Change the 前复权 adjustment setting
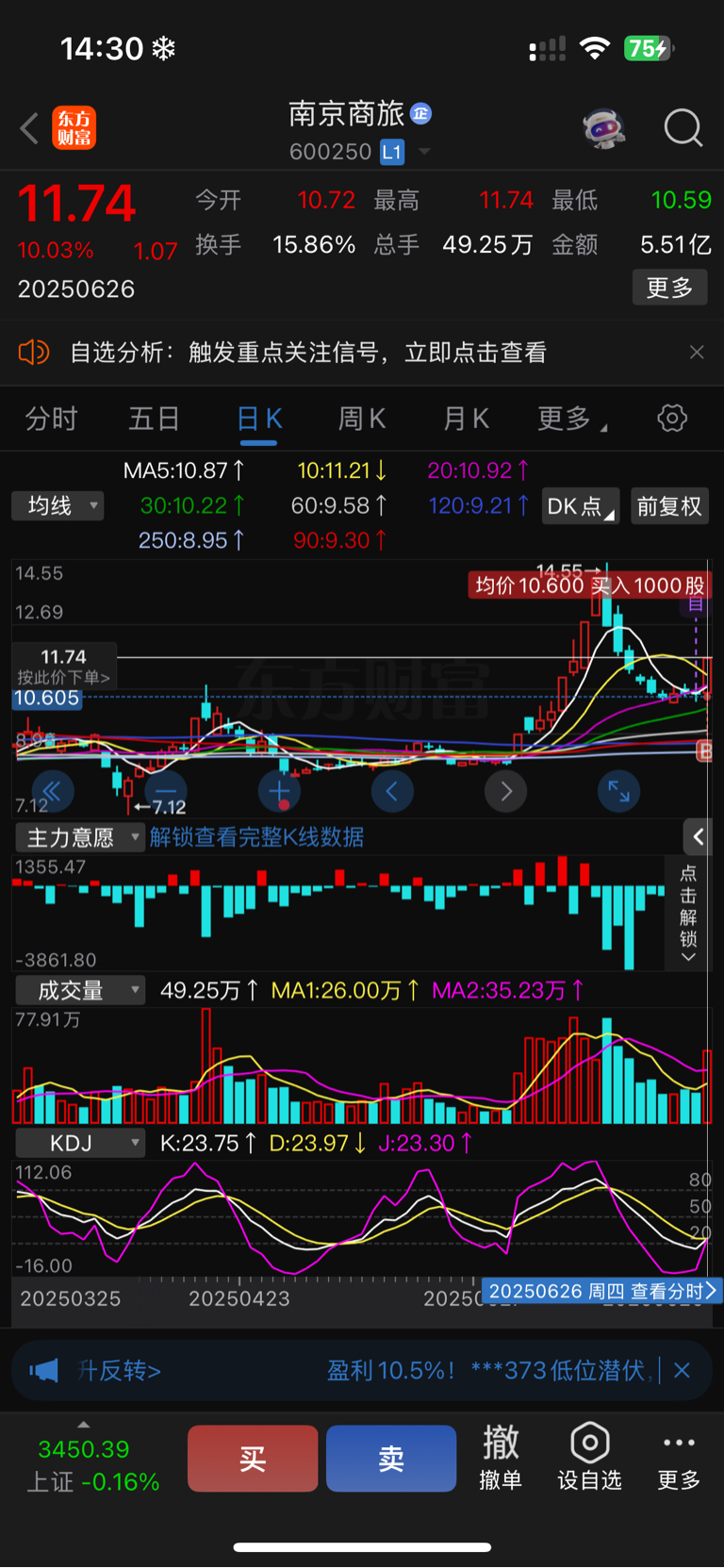Screen dimensions: 724x1568 click(x=669, y=506)
